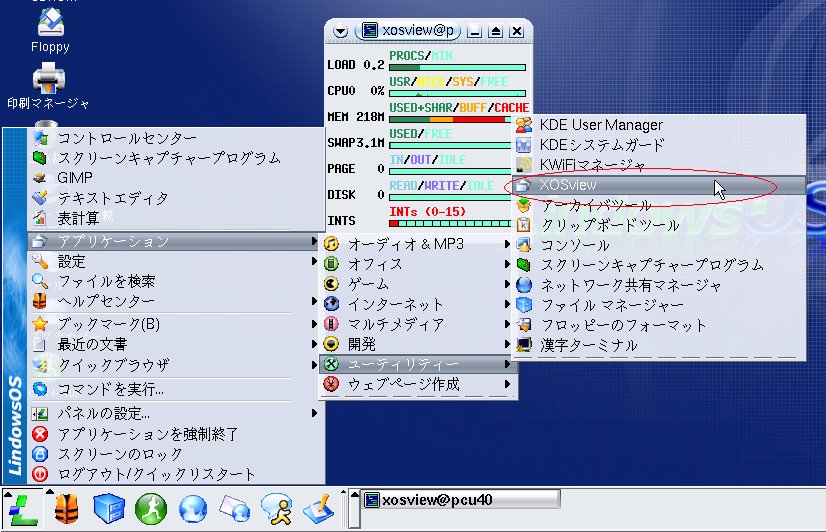826x532 pixels.
Task: Click the INTs (0-15) indicator bar
Action: coord(450,224)
